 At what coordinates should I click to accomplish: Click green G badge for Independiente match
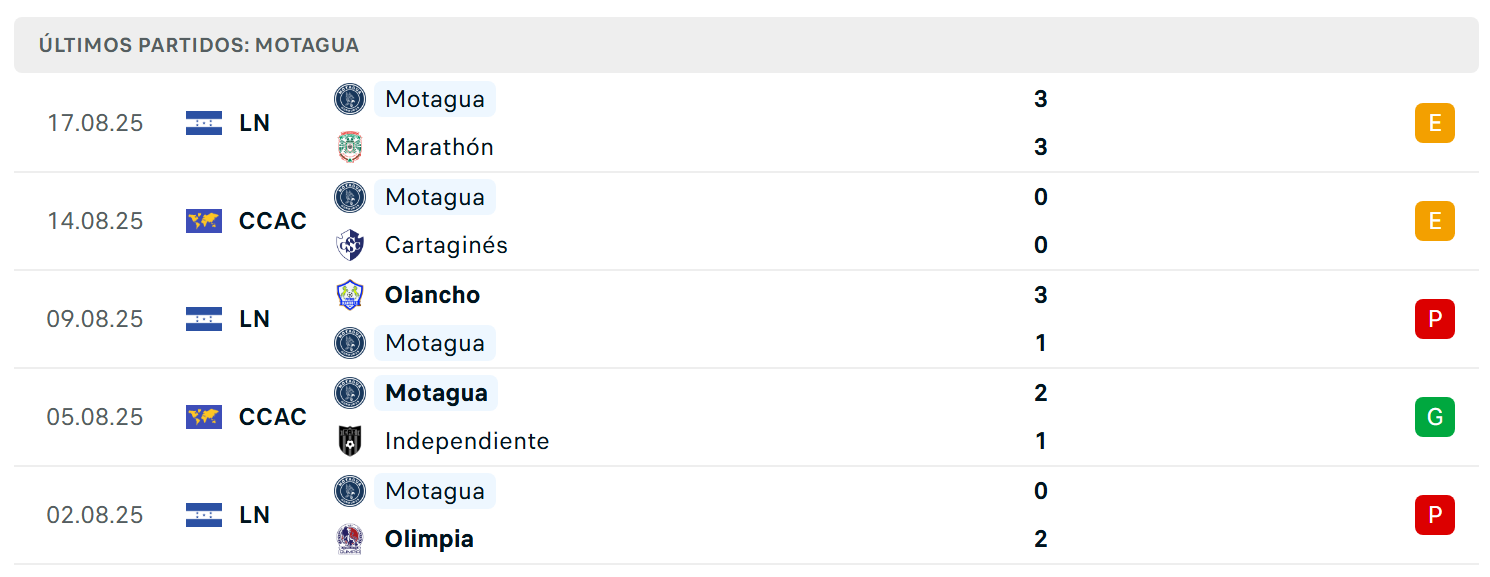(1435, 417)
